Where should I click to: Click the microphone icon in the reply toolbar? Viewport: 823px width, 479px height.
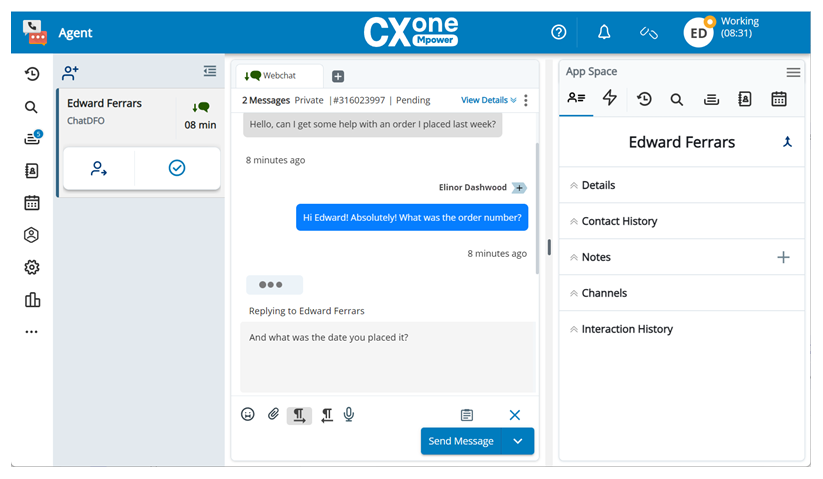349,415
